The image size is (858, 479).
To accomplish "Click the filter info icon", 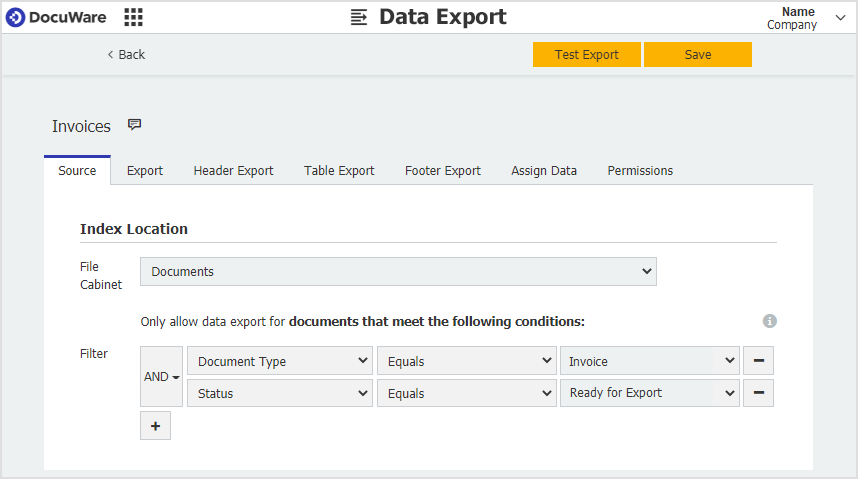I will 769,321.
